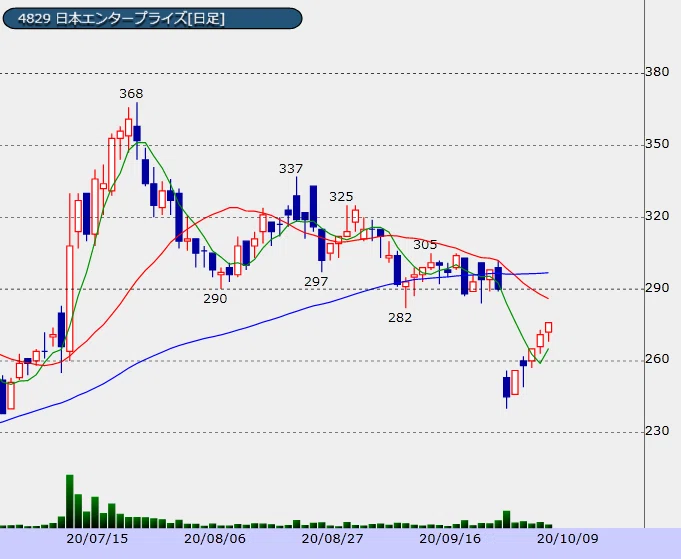Click the 290 y-axis price label
This screenshot has height=559, width=681.
[657, 288]
